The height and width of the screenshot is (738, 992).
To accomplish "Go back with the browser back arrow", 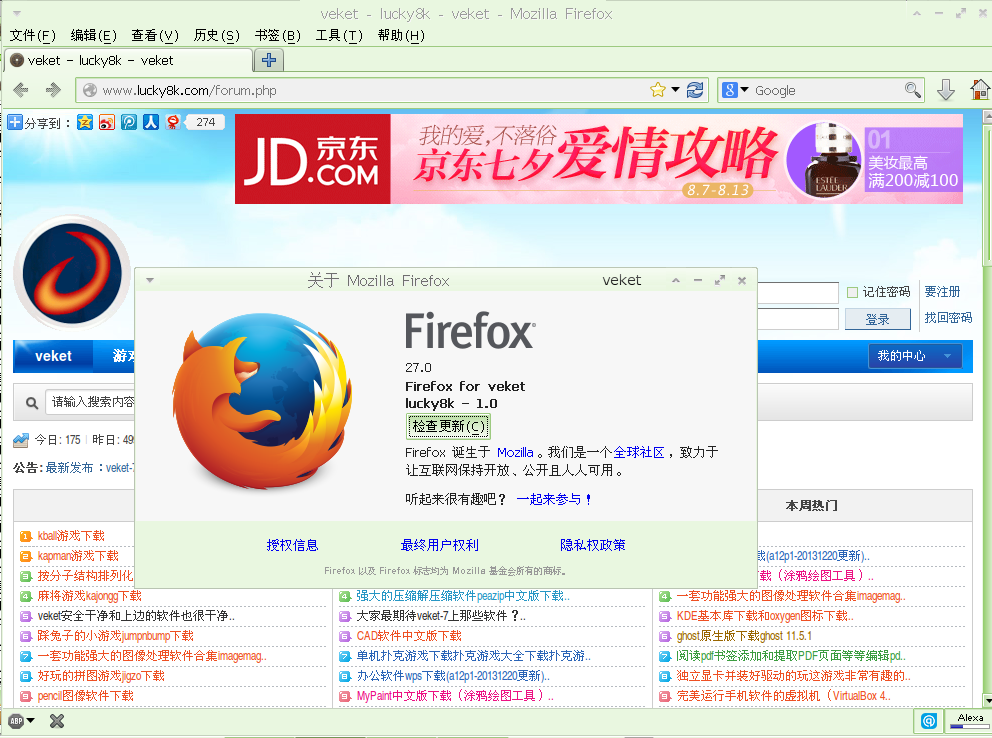I will click(21, 90).
